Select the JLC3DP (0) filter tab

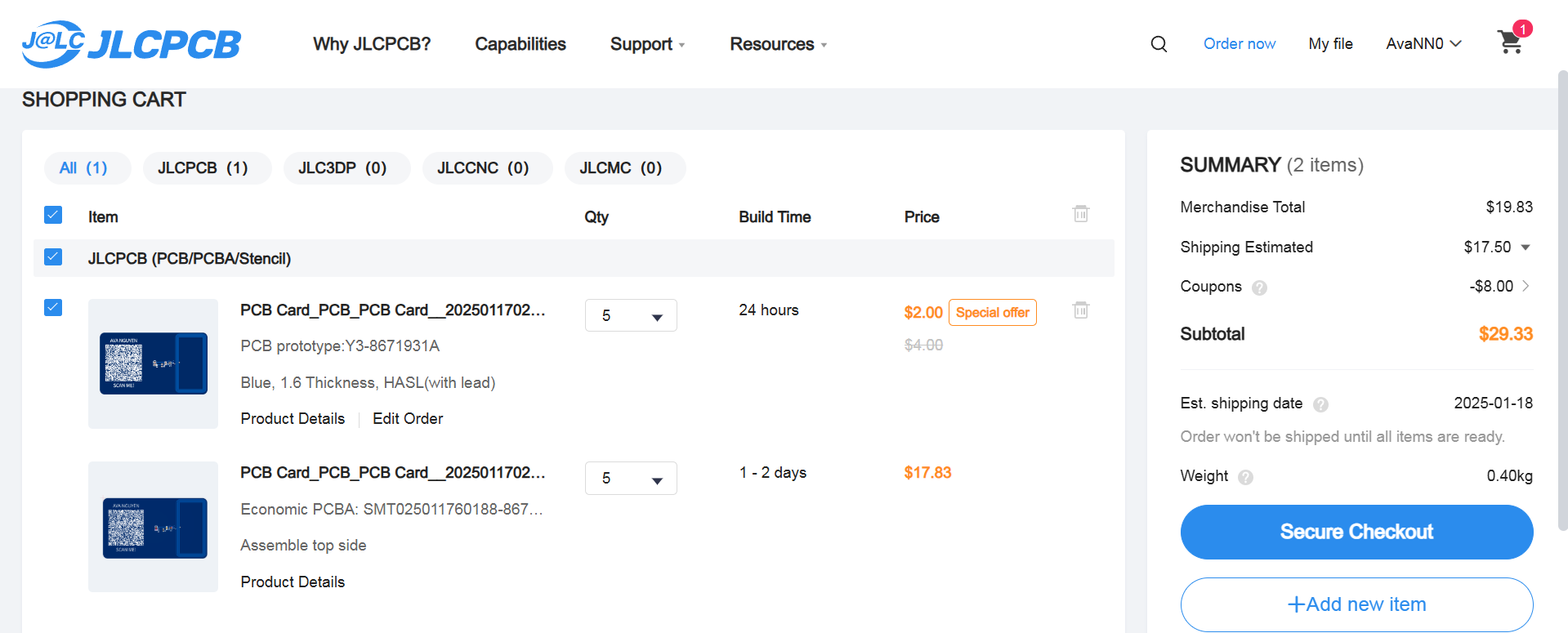[346, 168]
